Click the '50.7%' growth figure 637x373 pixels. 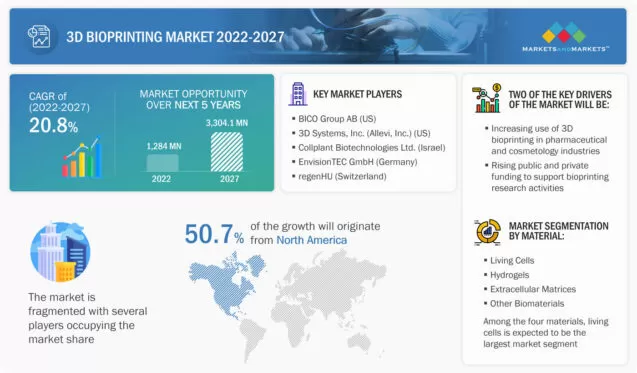pos(214,234)
